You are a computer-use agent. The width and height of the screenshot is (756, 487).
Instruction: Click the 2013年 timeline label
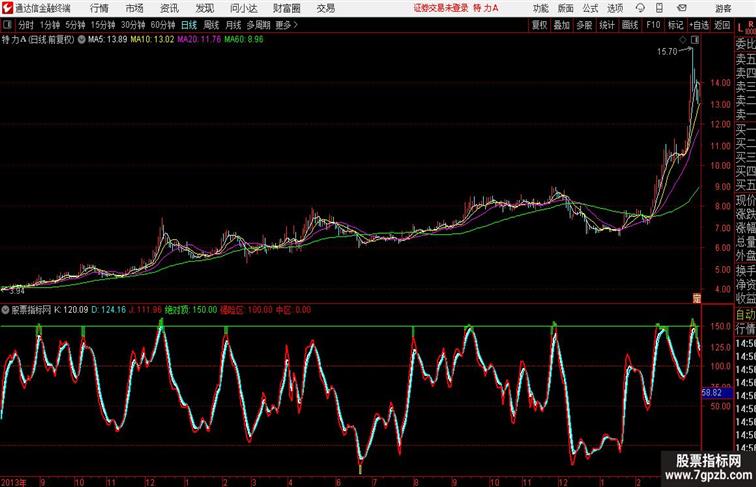(x=14, y=482)
